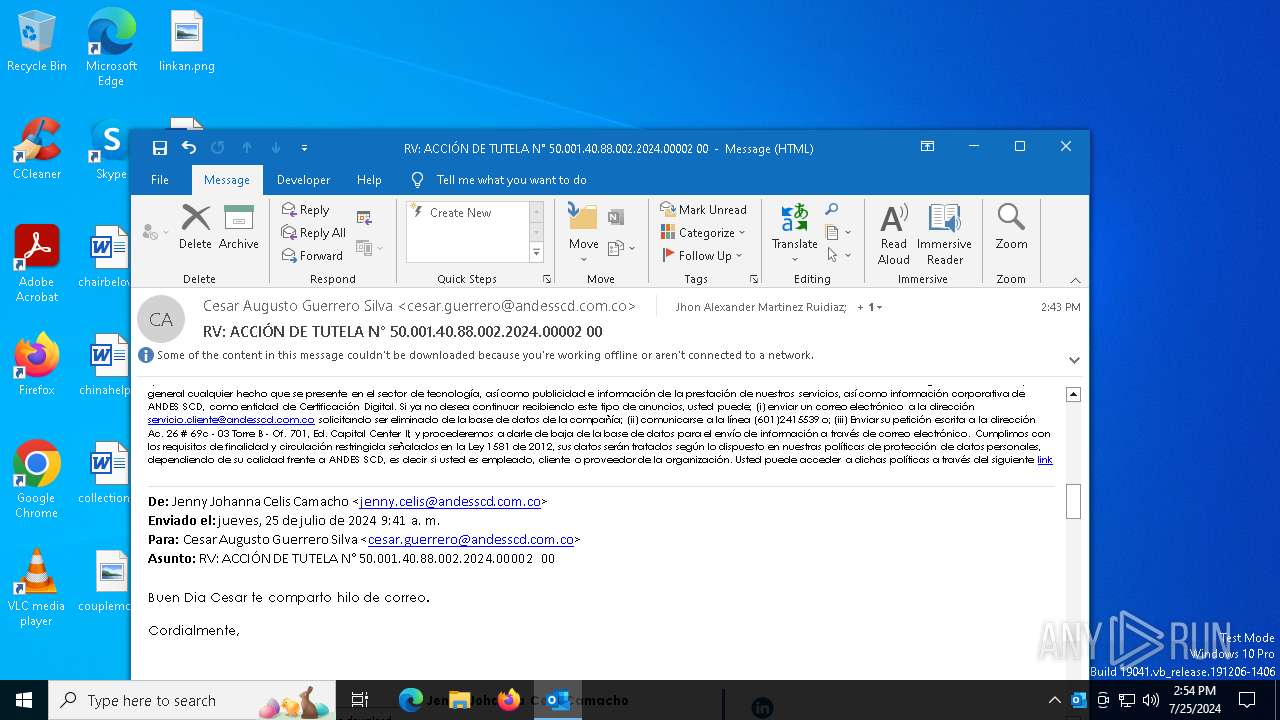Click the message body scrollbar thumb

point(1073,502)
